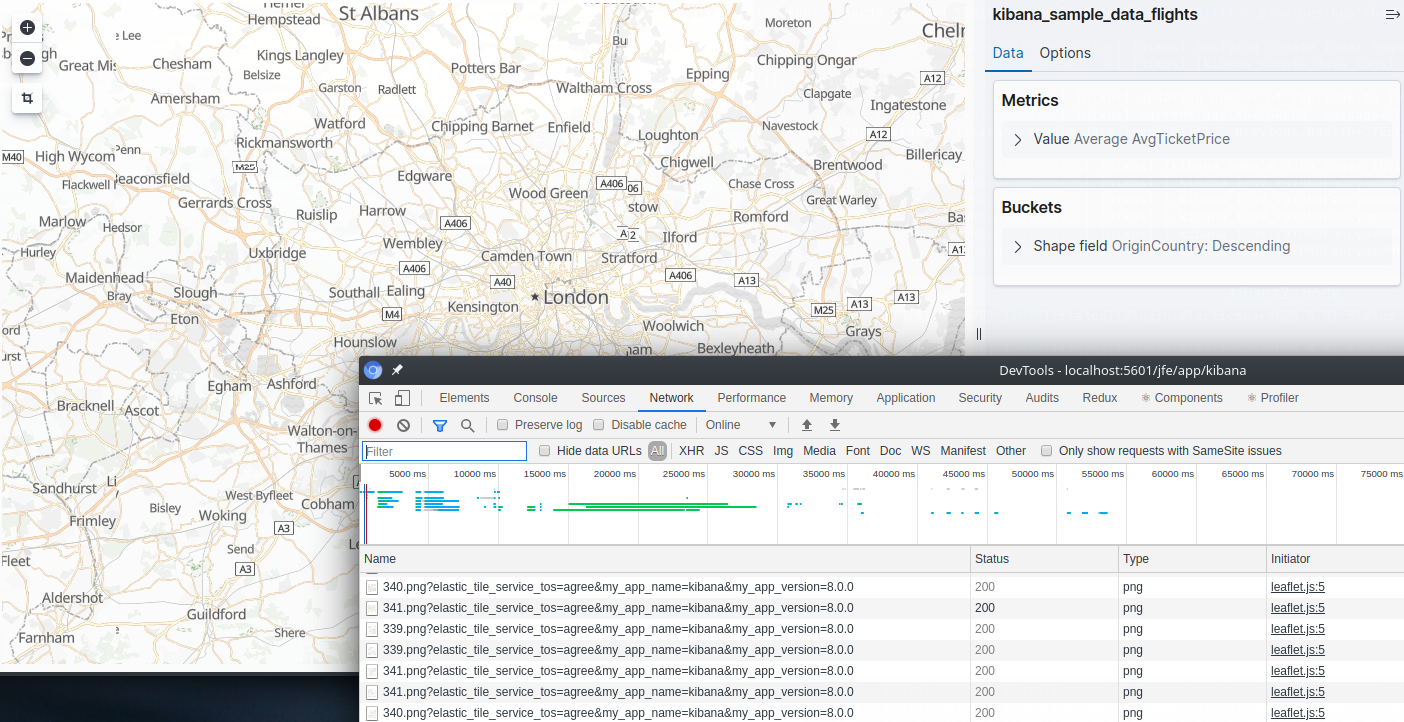Open the Sources tab in DevTools
1404x722 pixels.
click(x=603, y=398)
